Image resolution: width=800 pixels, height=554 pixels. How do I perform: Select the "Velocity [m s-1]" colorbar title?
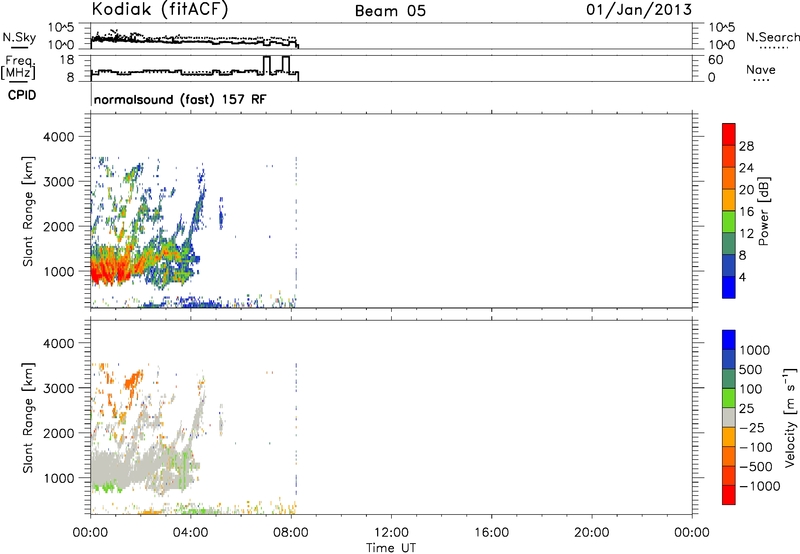click(x=790, y=417)
